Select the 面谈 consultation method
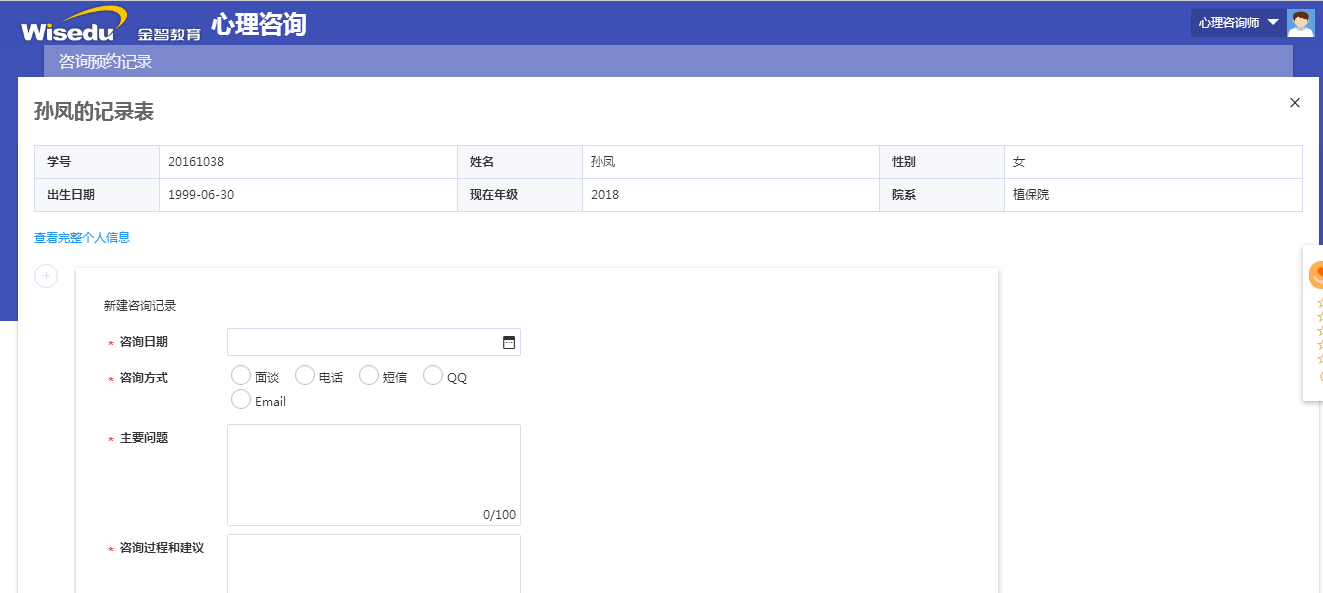Screen dimensions: 1323x593 (240, 375)
